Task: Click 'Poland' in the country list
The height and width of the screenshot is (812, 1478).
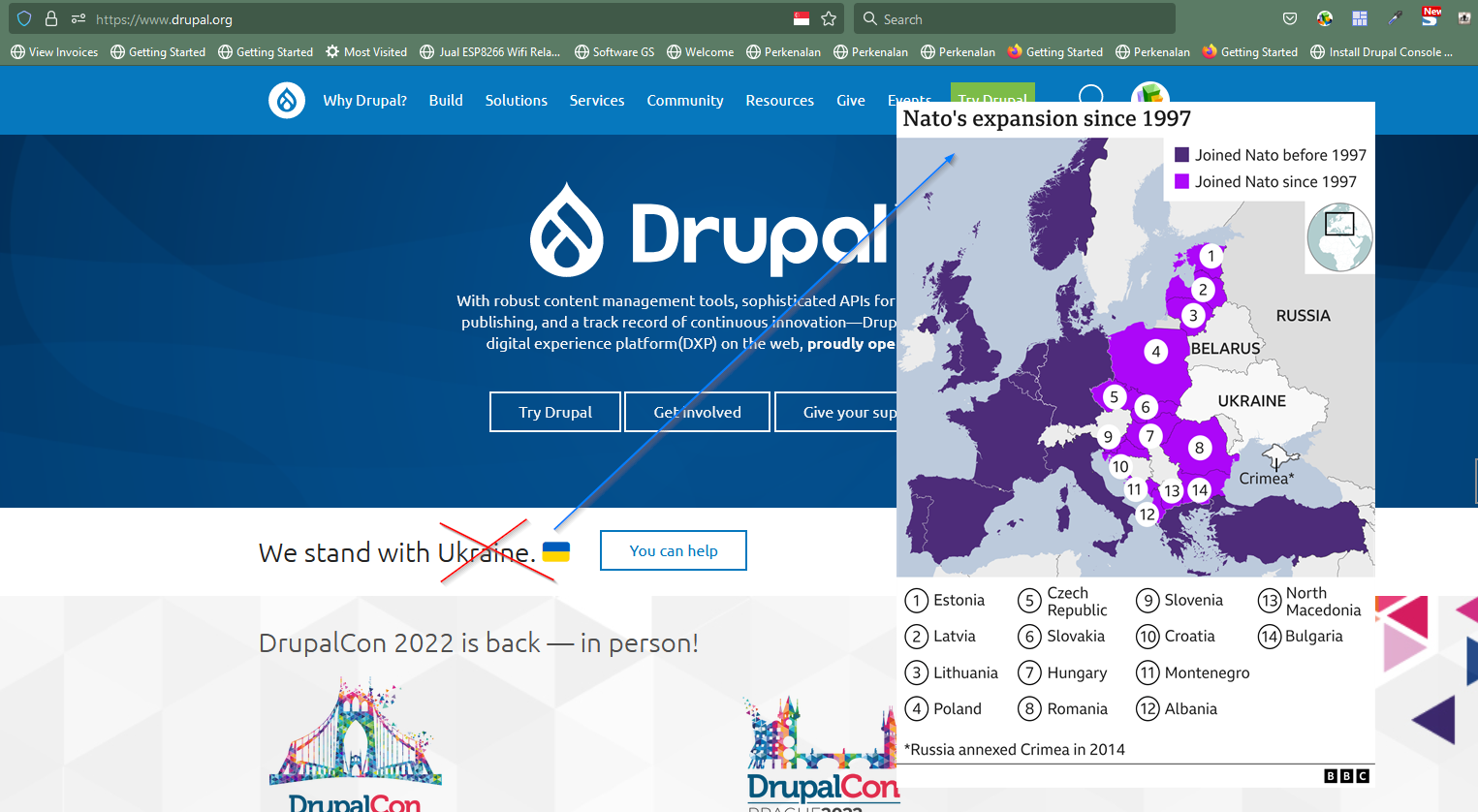Action: coord(958,709)
